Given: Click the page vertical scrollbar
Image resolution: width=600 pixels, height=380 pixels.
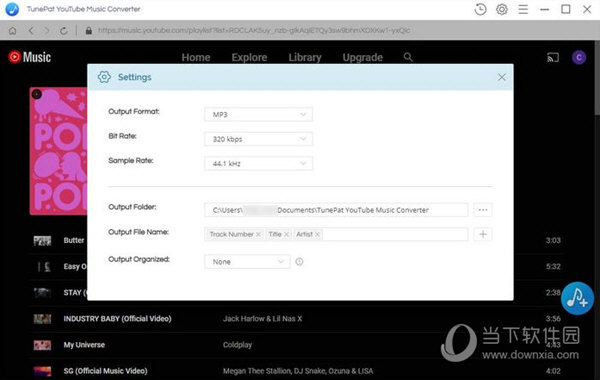Looking at the screenshot, I should 597,77.
